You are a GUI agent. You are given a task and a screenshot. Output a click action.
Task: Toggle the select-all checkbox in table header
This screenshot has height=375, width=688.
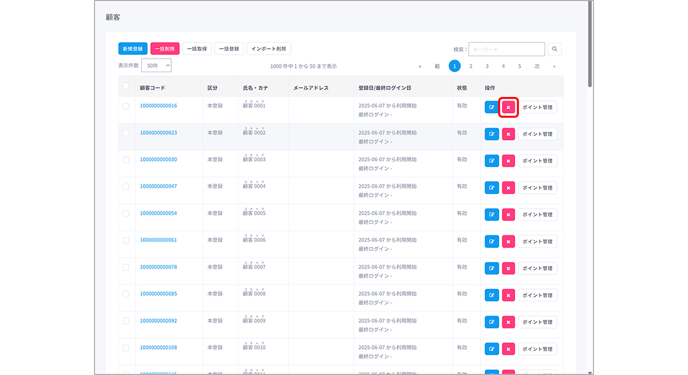[126, 86]
